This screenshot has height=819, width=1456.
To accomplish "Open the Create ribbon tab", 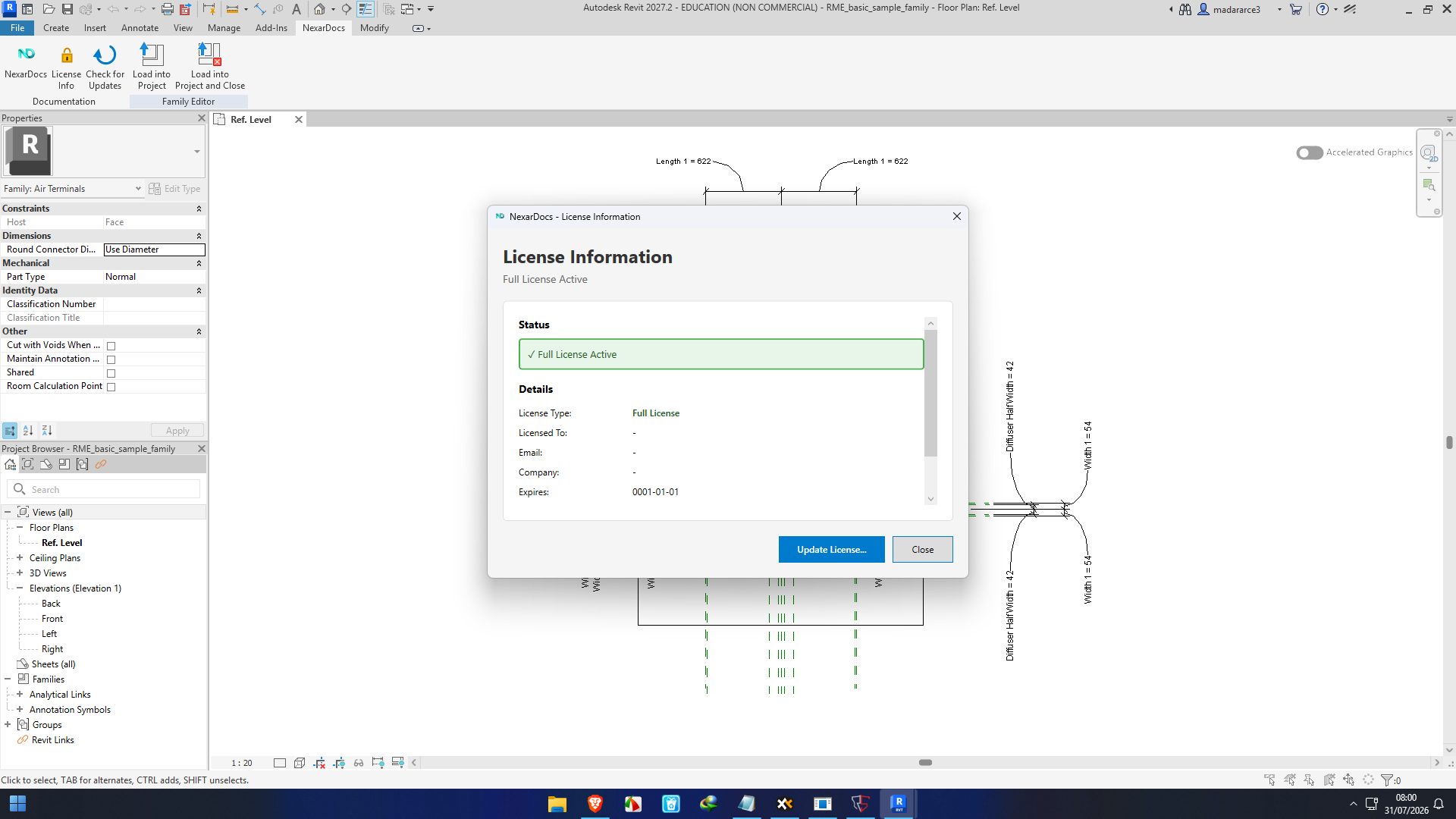I will [x=56, y=28].
